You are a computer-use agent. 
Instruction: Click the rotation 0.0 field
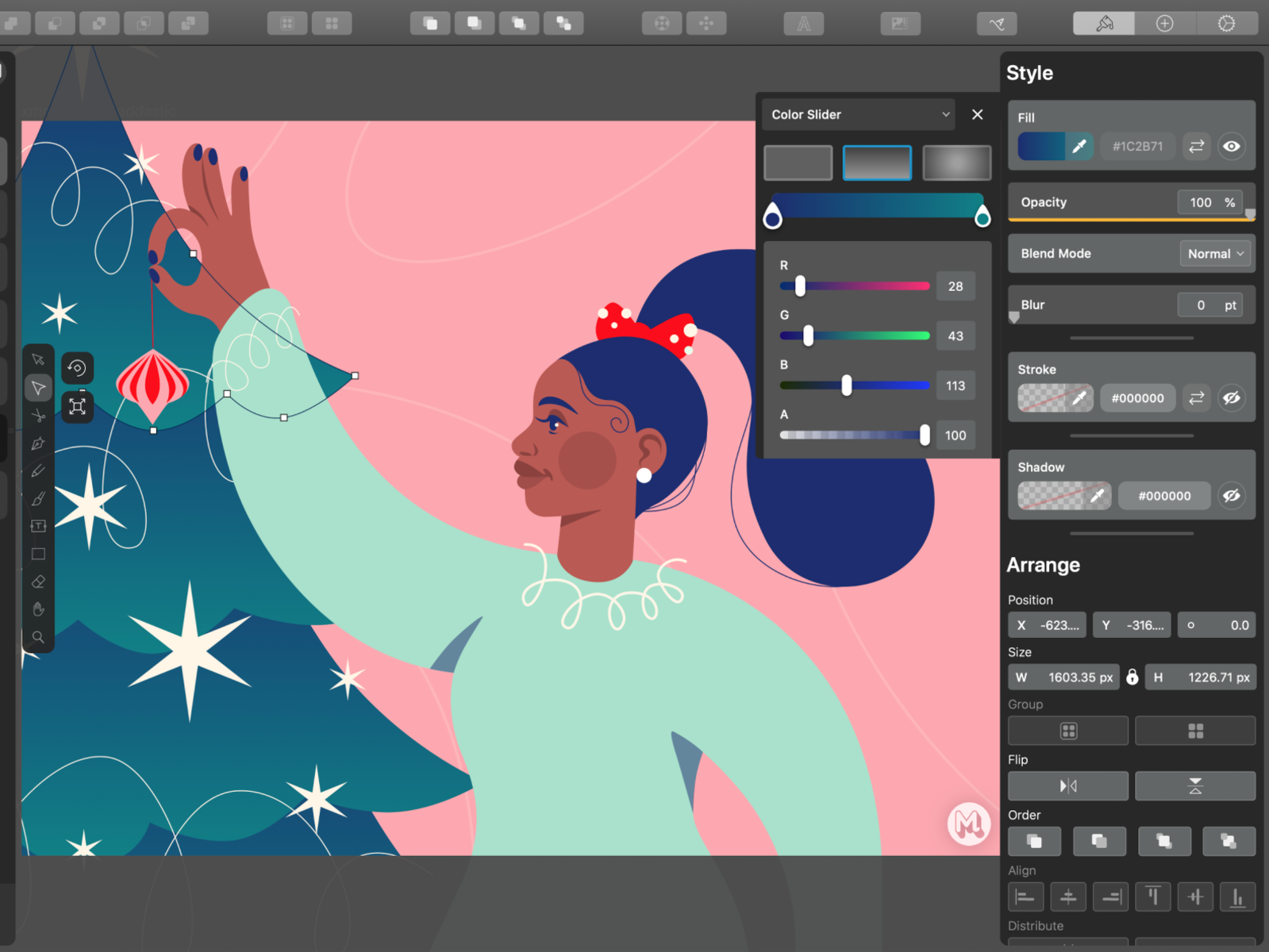[x=1217, y=625]
